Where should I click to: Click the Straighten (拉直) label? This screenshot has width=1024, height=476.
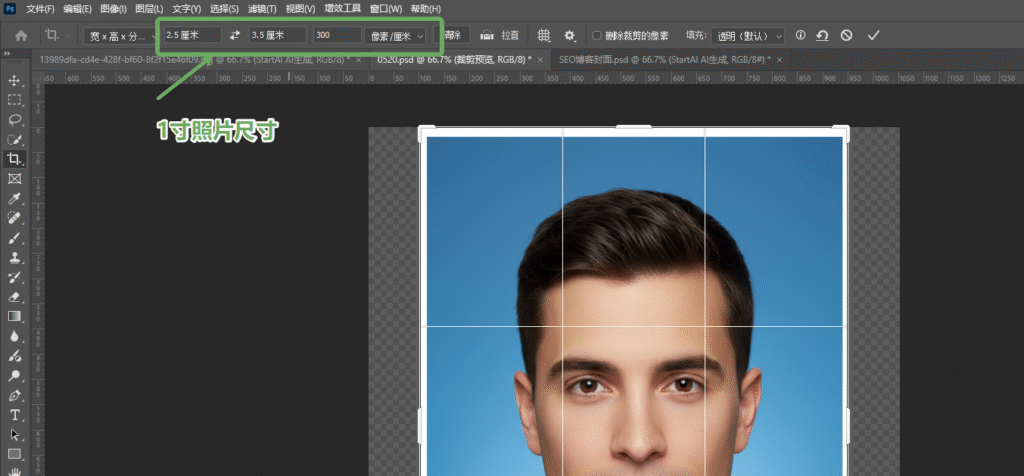pos(510,35)
